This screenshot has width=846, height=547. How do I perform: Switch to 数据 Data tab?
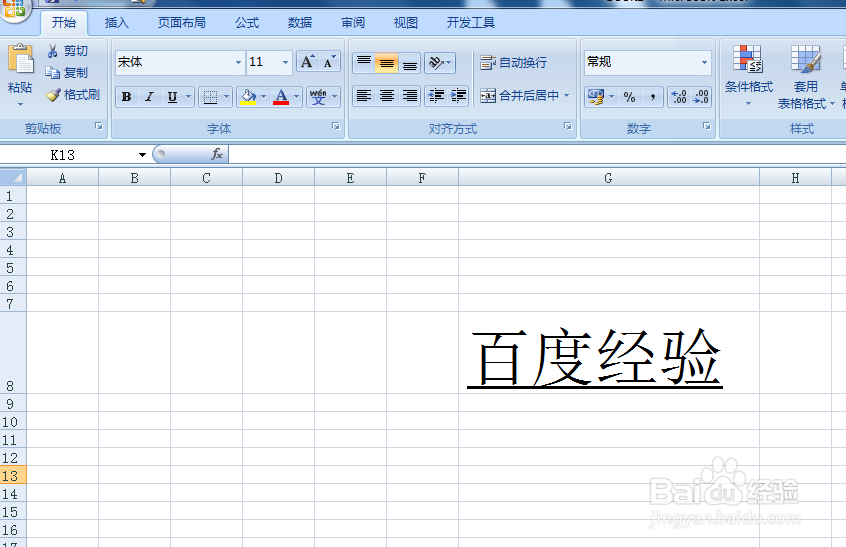(300, 23)
